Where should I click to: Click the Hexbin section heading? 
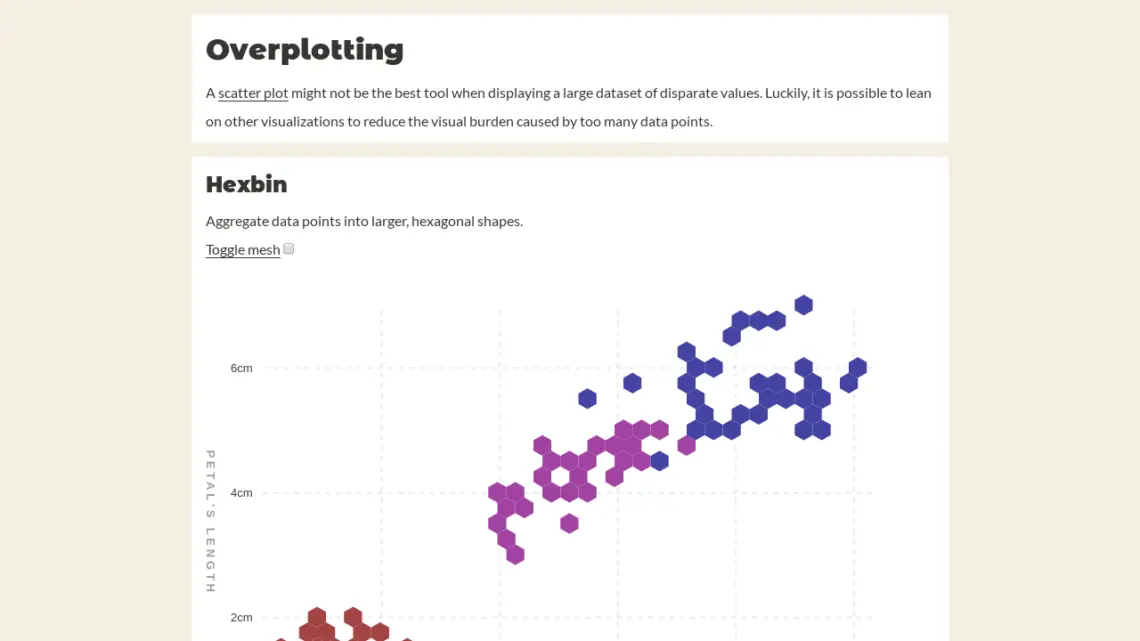coord(246,184)
